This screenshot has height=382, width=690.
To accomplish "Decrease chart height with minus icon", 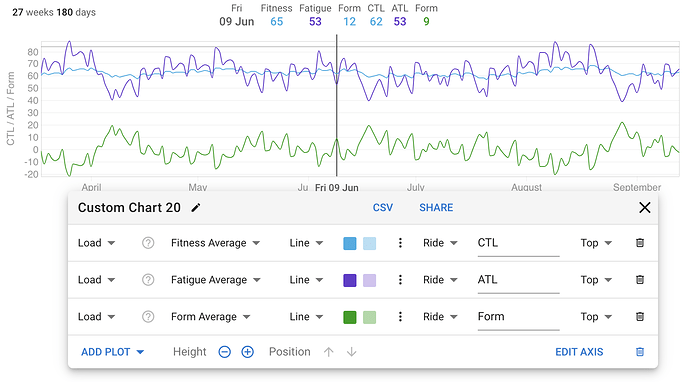I will (225, 352).
